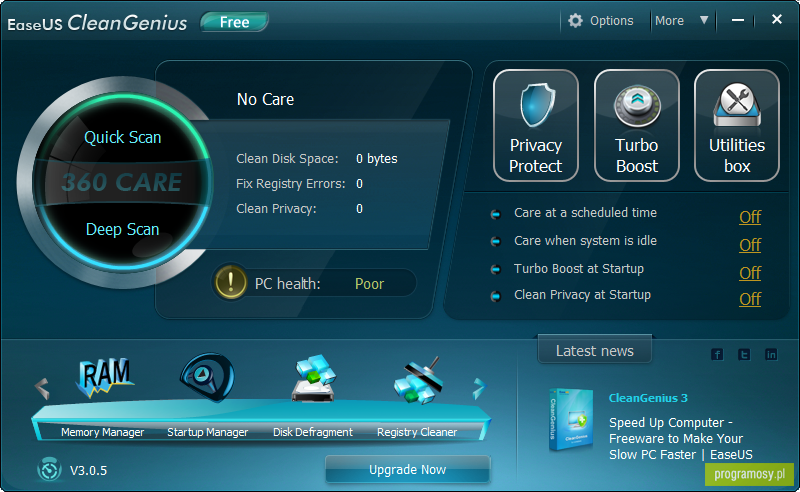Click the 'Clean Disk Space:' label

tap(287, 159)
